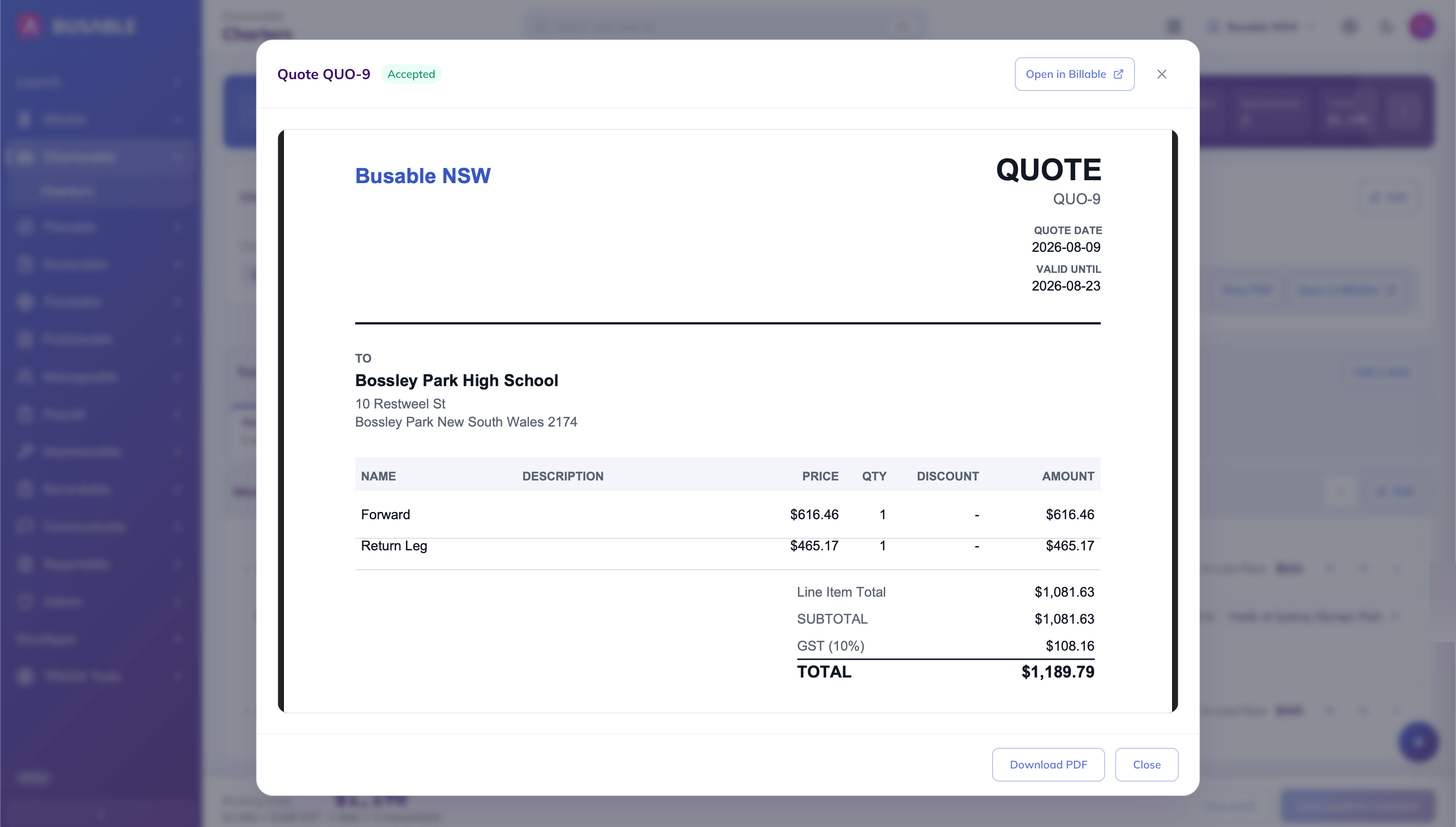
Task: Open quote in Billable
Action: point(1074,74)
